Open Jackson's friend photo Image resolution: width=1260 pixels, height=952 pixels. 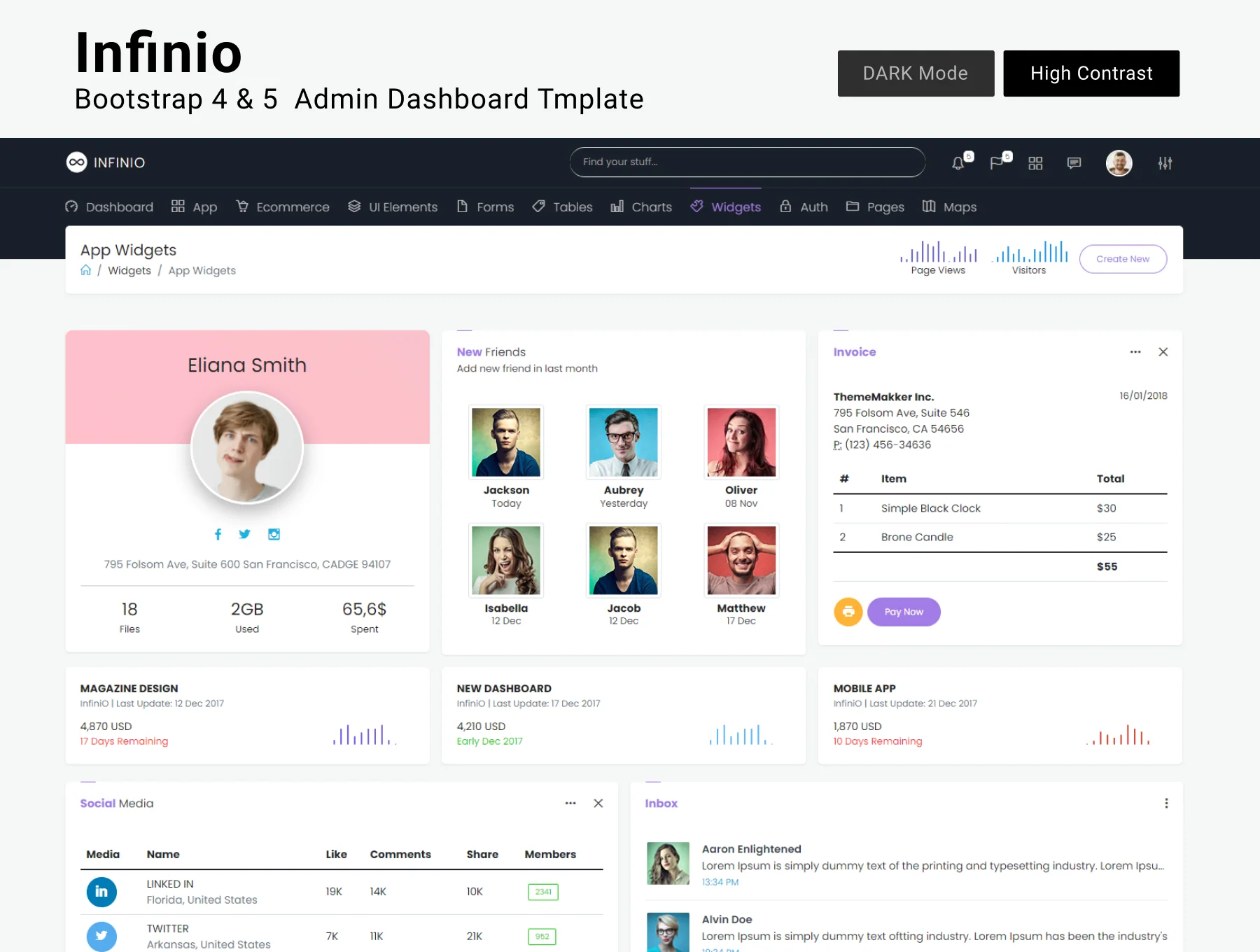coord(506,442)
